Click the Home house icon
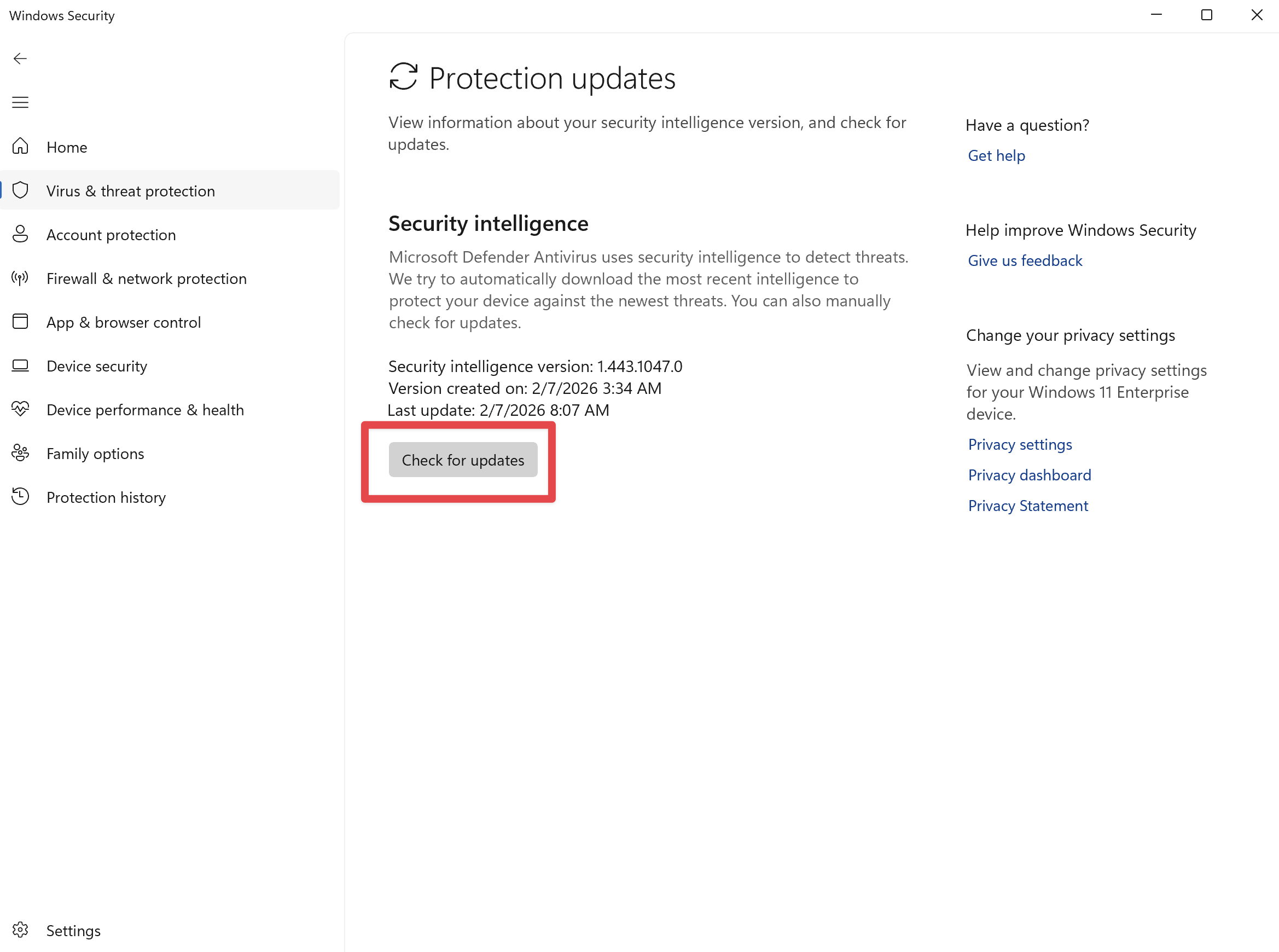 coord(20,147)
